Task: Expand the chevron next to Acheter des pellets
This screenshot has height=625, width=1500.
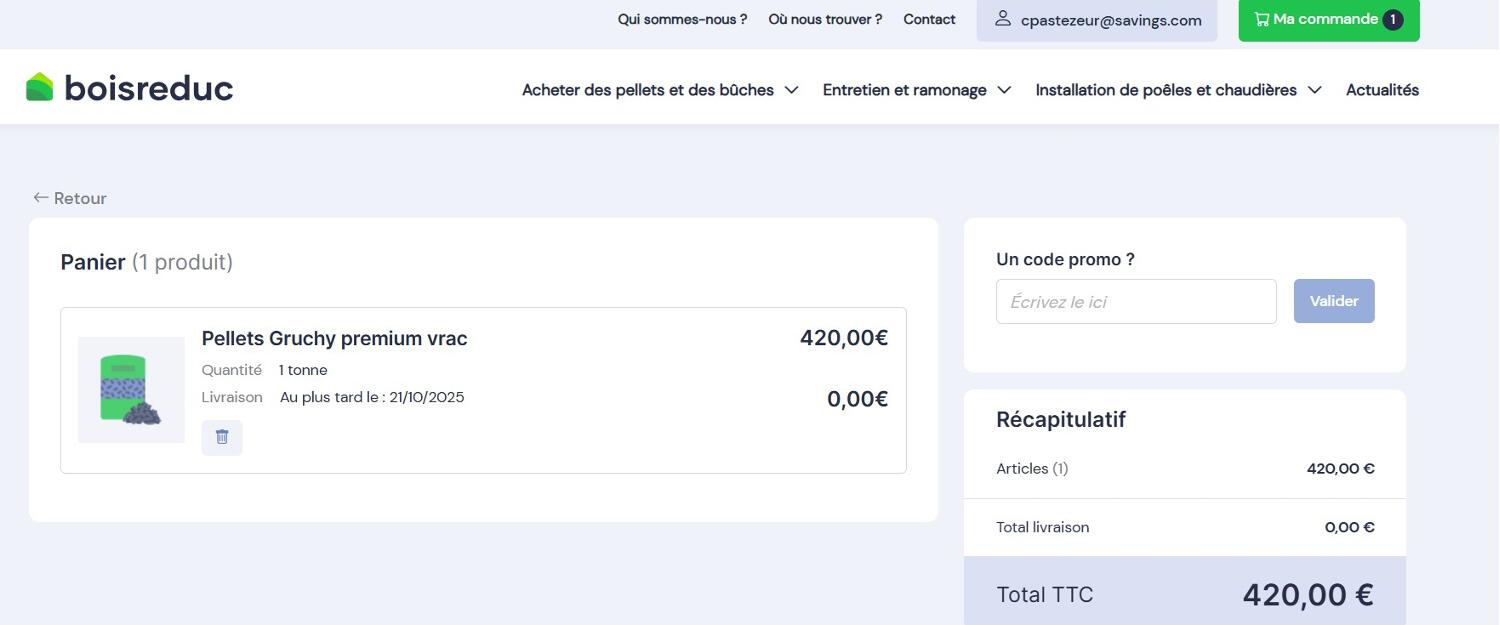Action: pos(791,90)
